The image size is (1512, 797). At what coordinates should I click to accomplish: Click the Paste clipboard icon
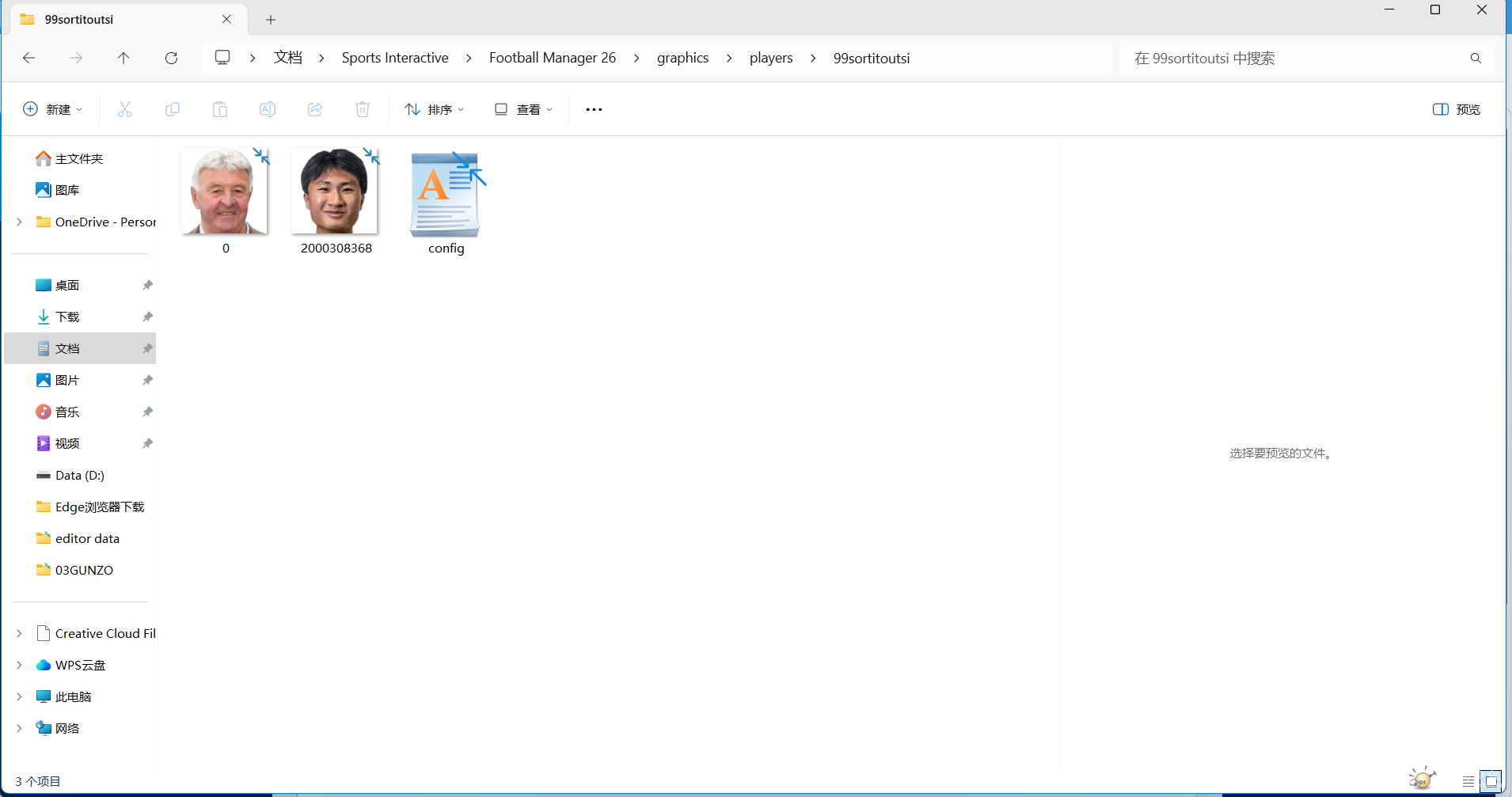pyautogui.click(x=220, y=109)
